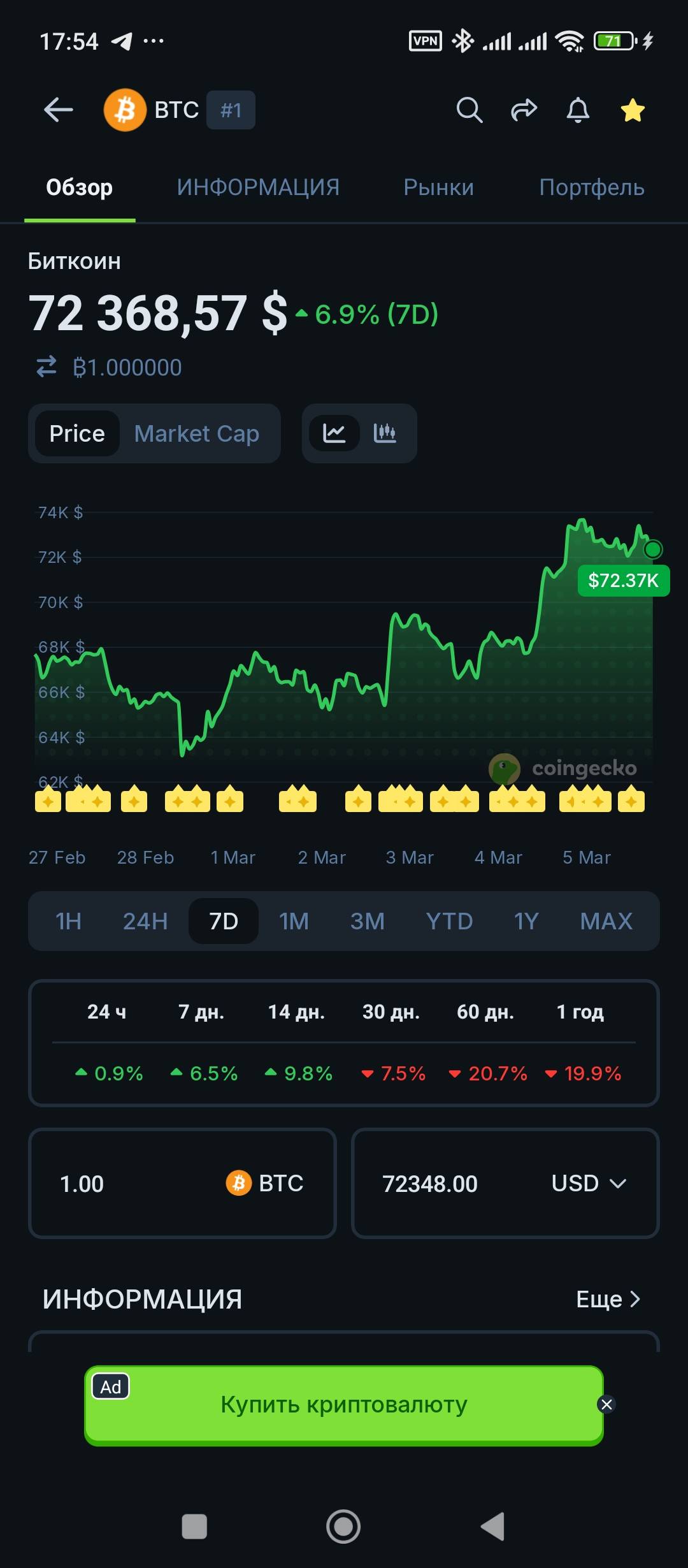
Task: Tap the share arrow icon
Action: [524, 110]
